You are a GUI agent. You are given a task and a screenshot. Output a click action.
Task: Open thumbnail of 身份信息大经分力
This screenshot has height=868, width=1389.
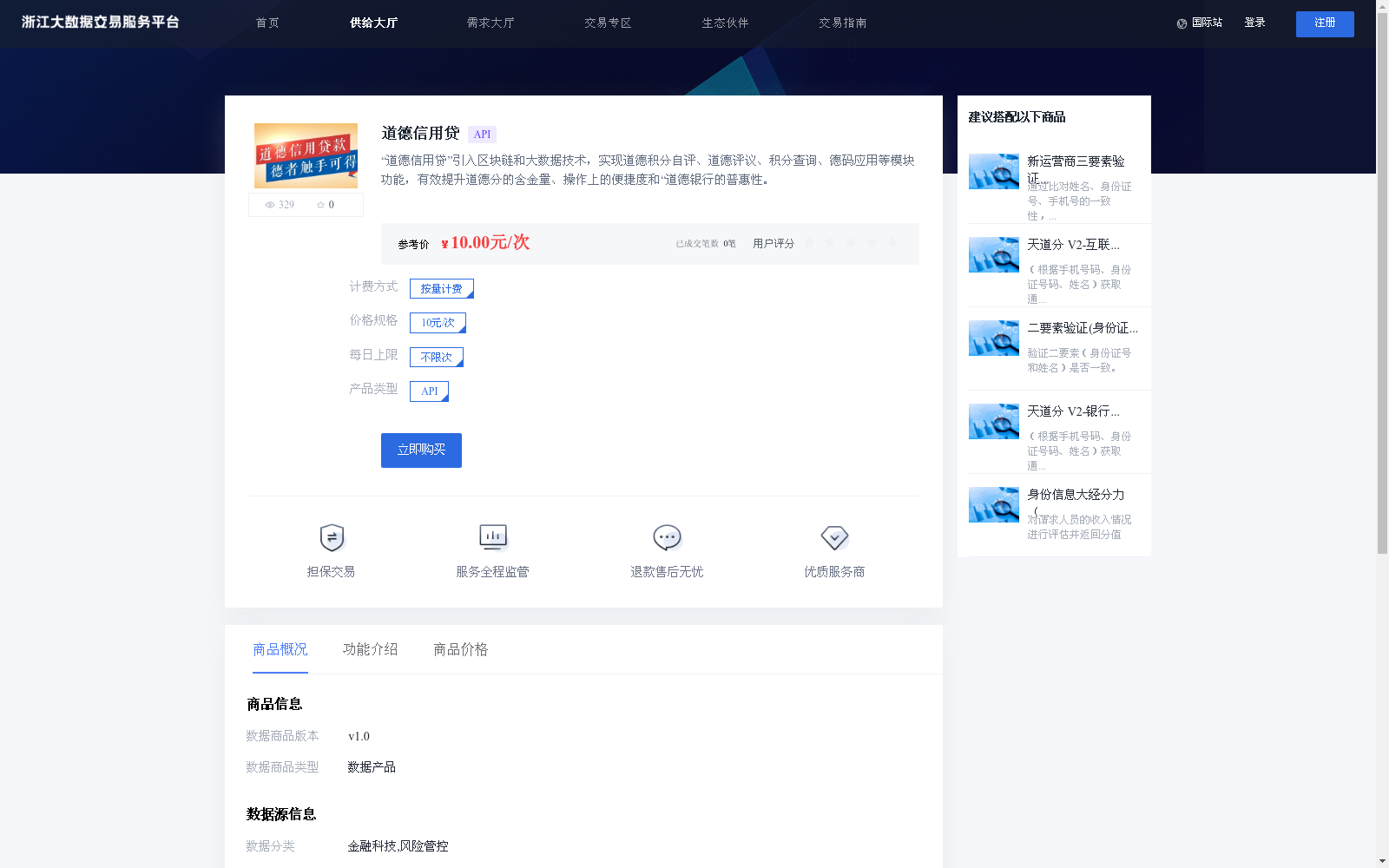[x=994, y=505]
